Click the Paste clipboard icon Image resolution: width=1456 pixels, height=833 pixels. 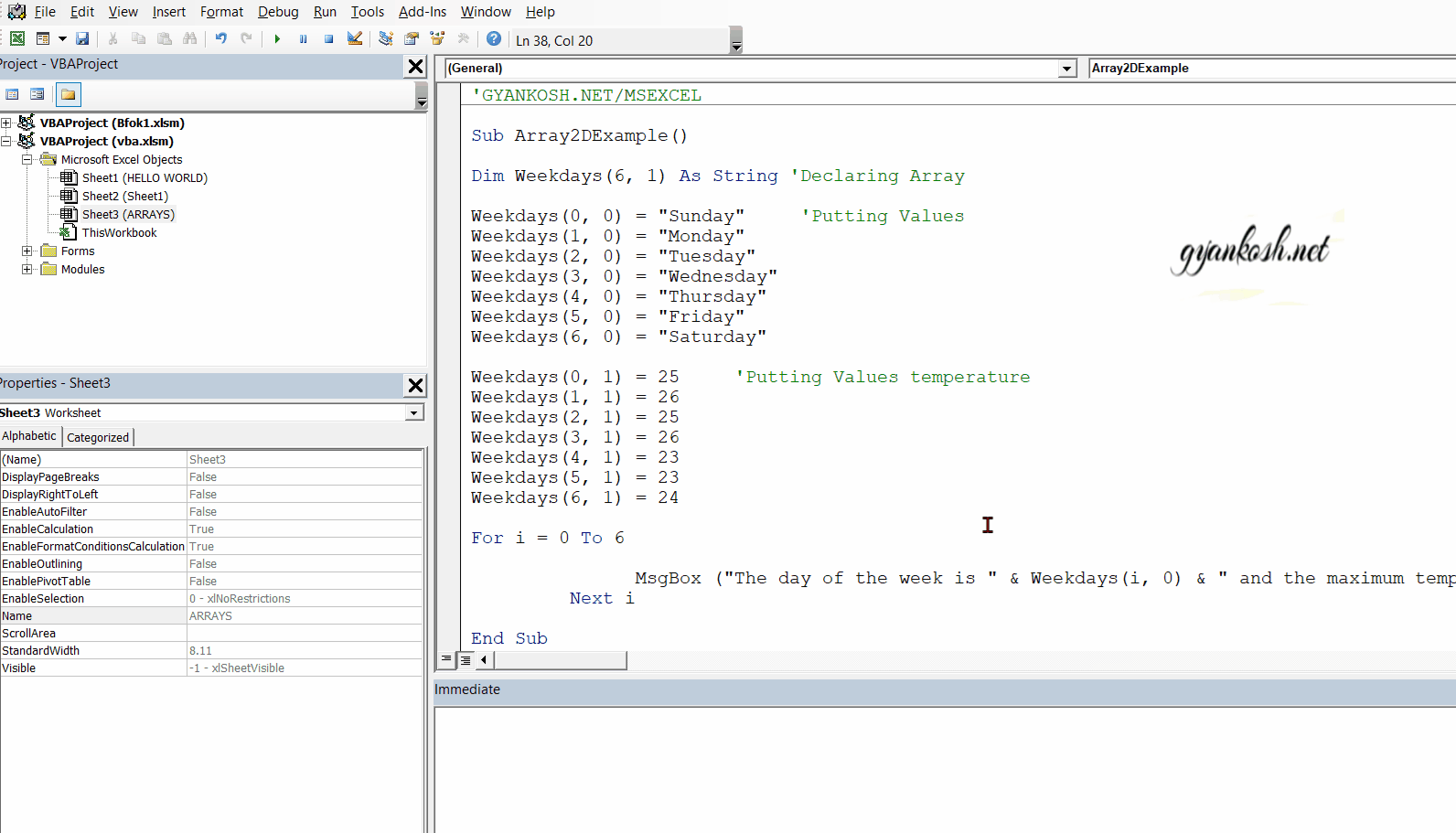[165, 38]
